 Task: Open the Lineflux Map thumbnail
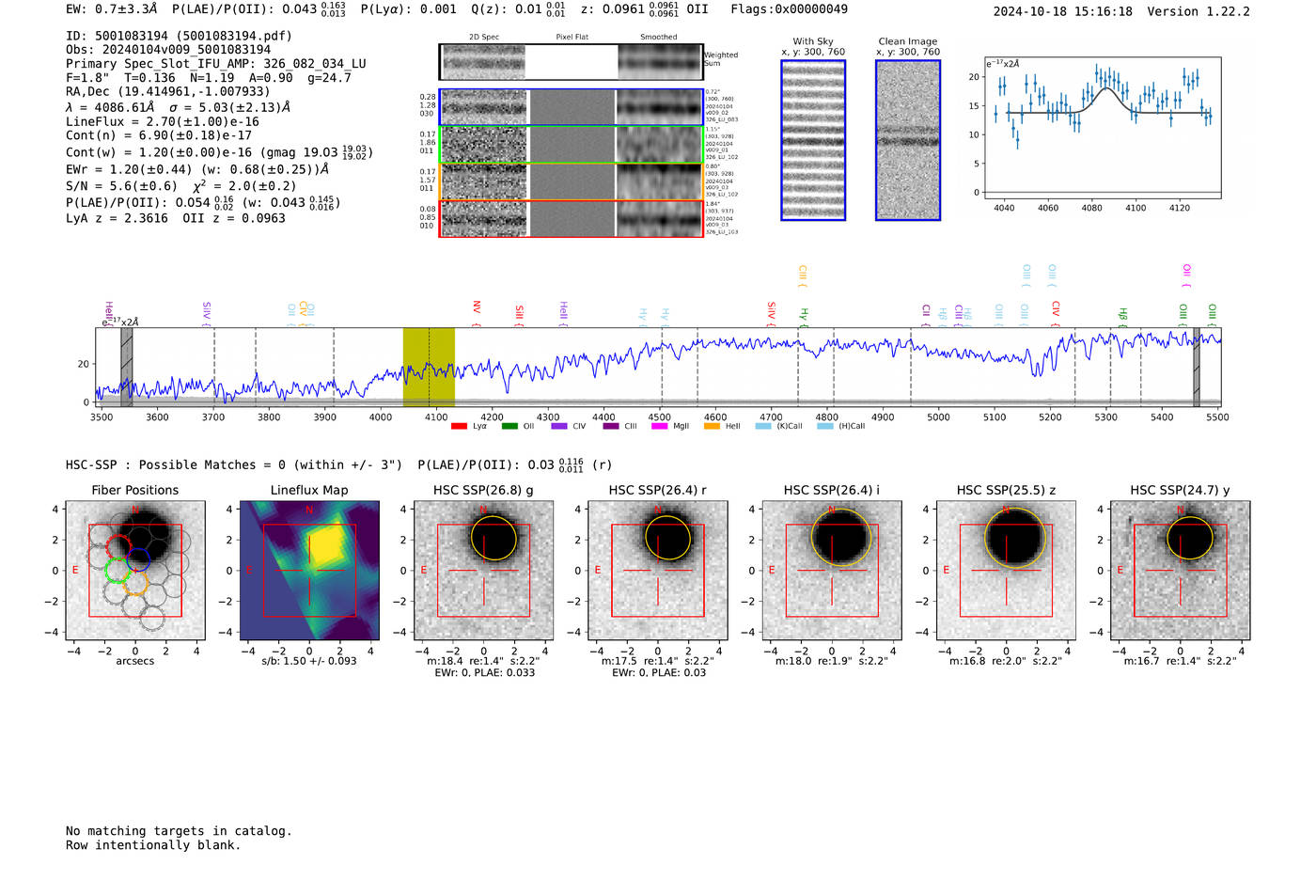click(x=309, y=571)
